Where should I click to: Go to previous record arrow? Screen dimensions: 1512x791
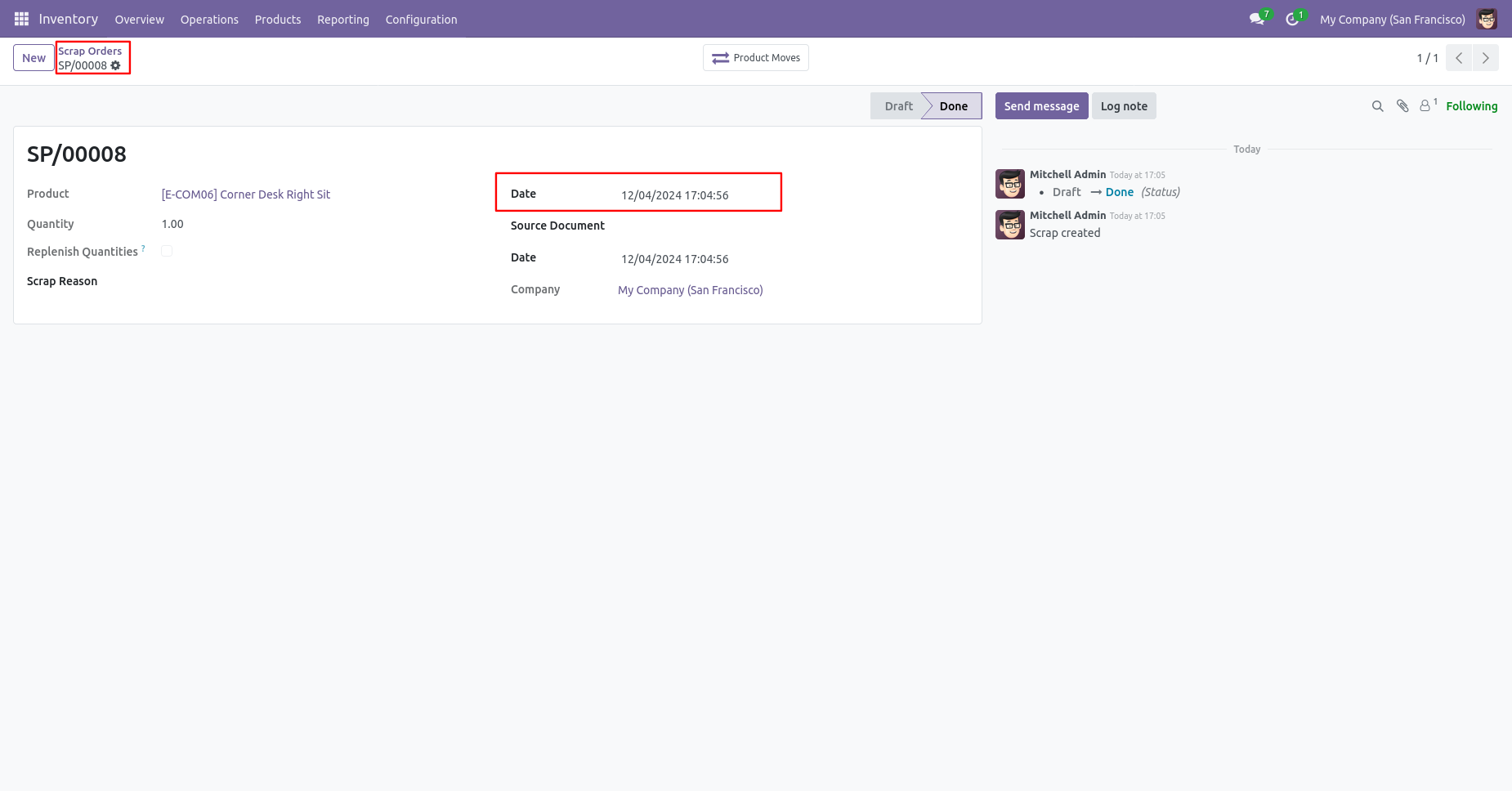pos(1459,58)
